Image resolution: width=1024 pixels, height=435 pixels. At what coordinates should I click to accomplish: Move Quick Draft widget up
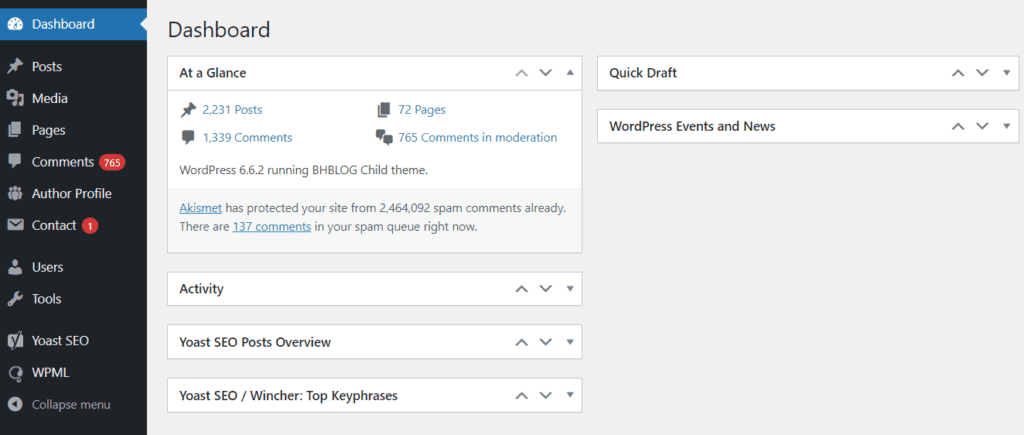coord(958,73)
